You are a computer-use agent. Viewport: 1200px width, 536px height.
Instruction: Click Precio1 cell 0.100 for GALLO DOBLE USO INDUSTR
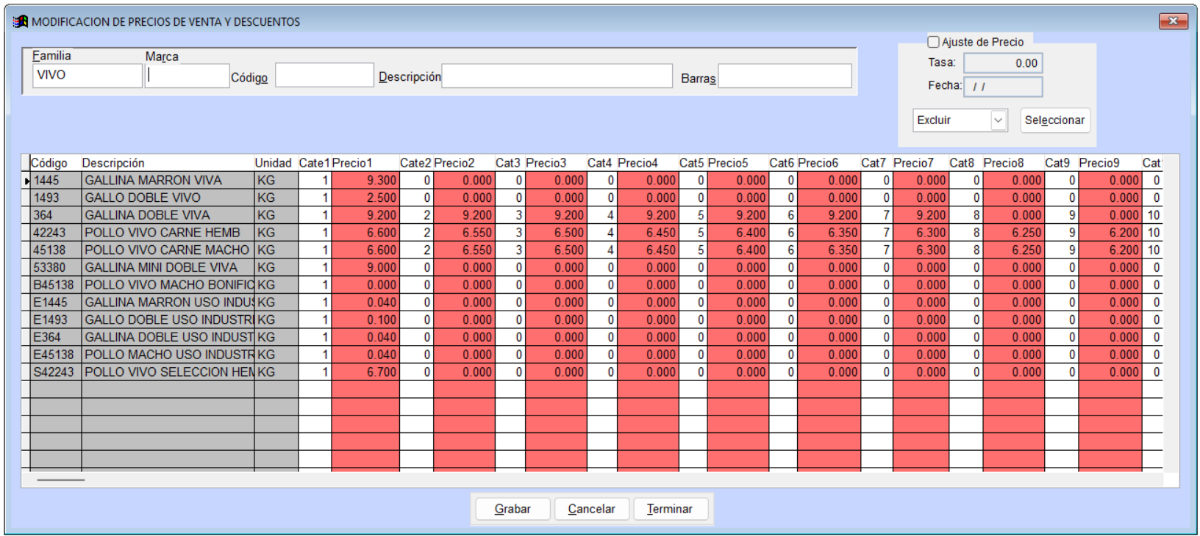pos(364,320)
